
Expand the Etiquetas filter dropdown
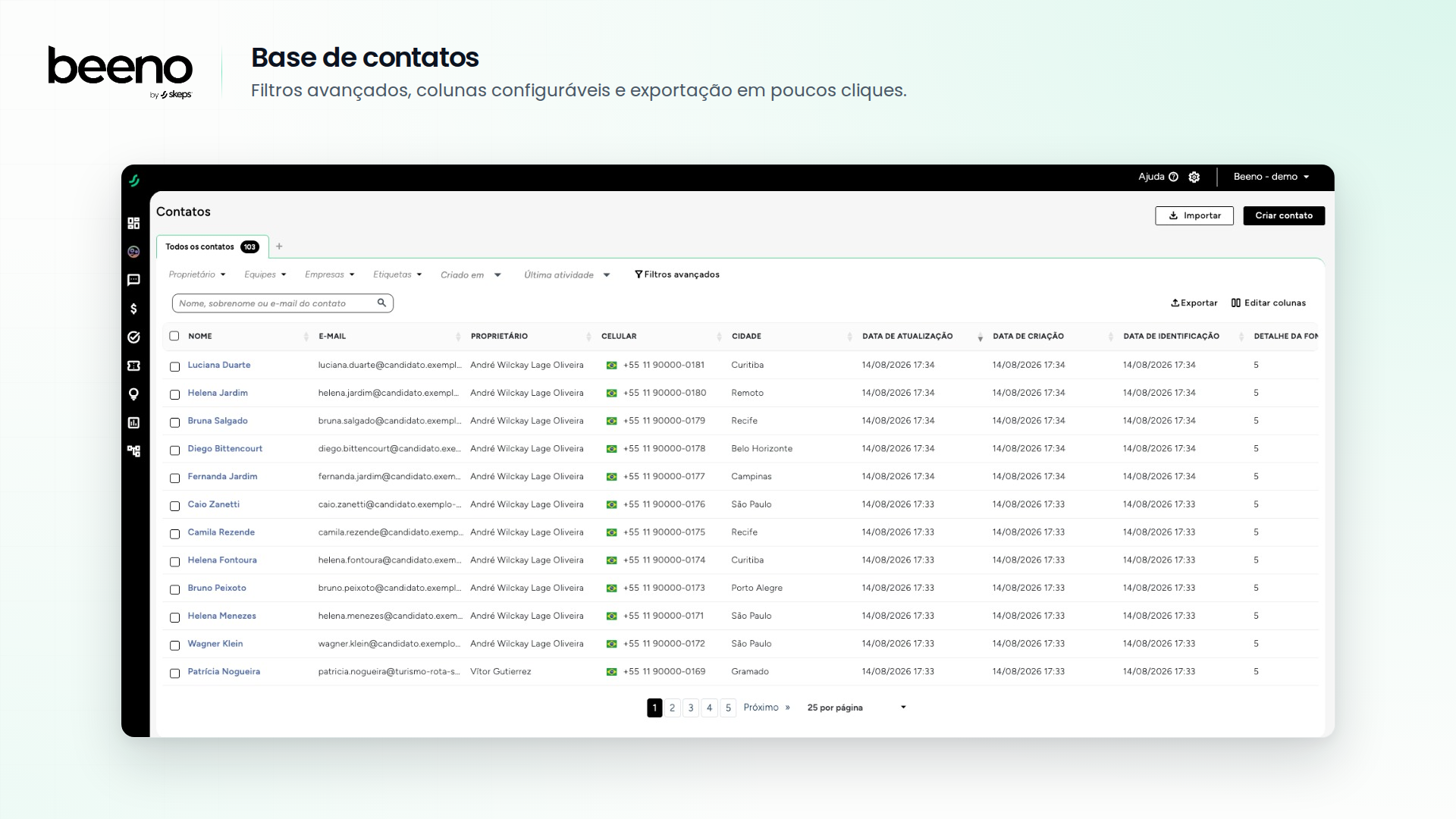(x=397, y=275)
